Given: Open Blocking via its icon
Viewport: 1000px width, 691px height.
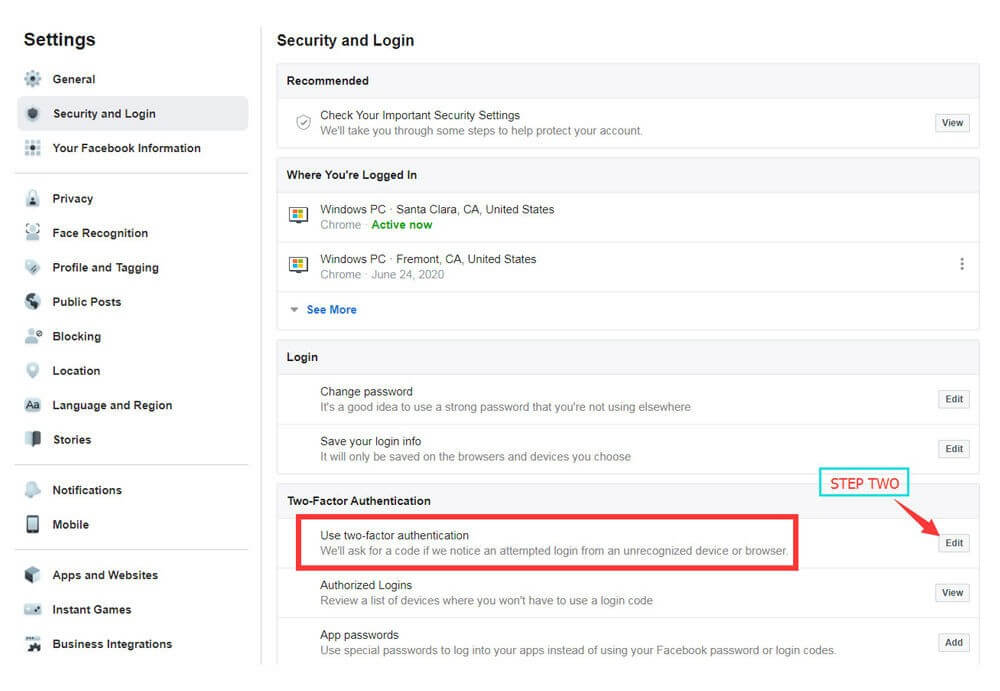Looking at the screenshot, I should [x=33, y=336].
